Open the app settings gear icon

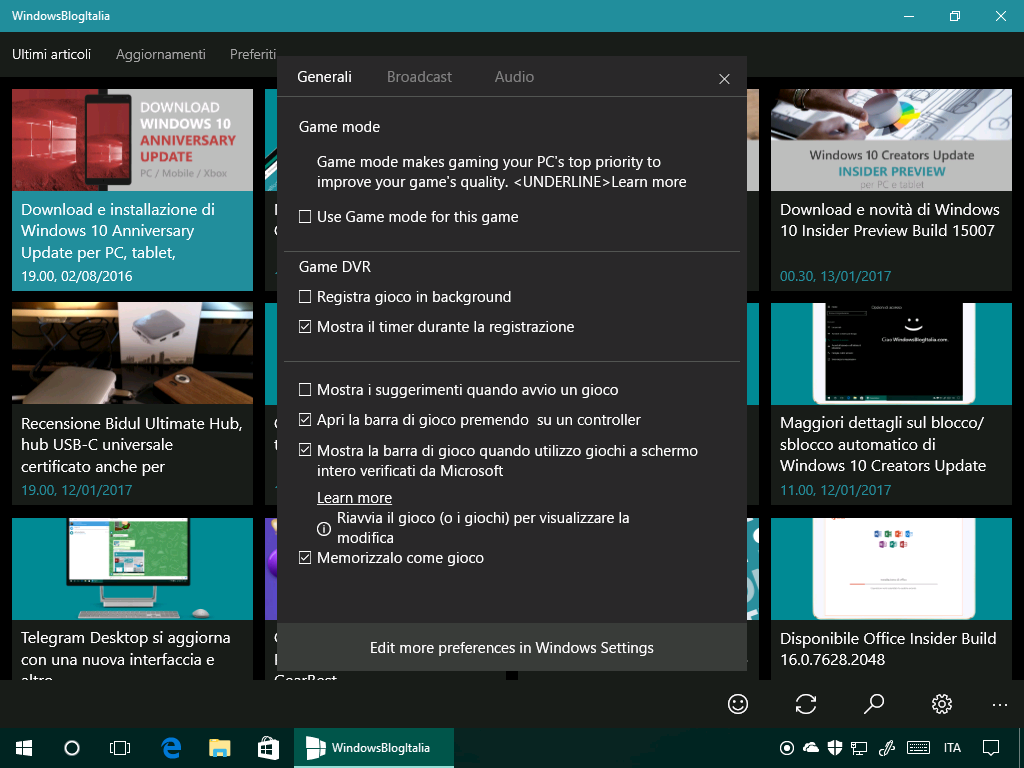[942, 704]
